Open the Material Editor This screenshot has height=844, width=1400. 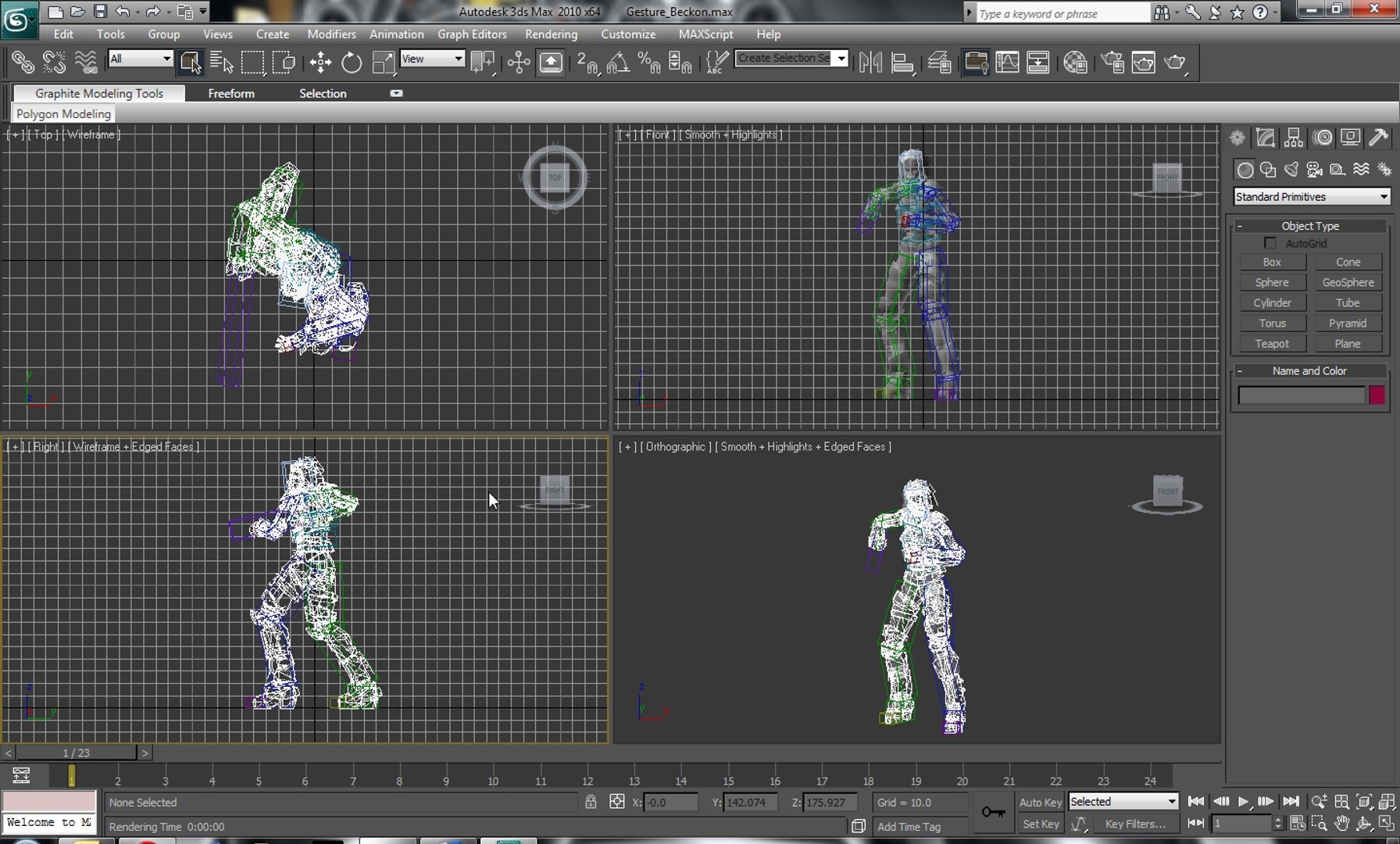pyautogui.click(x=1075, y=63)
